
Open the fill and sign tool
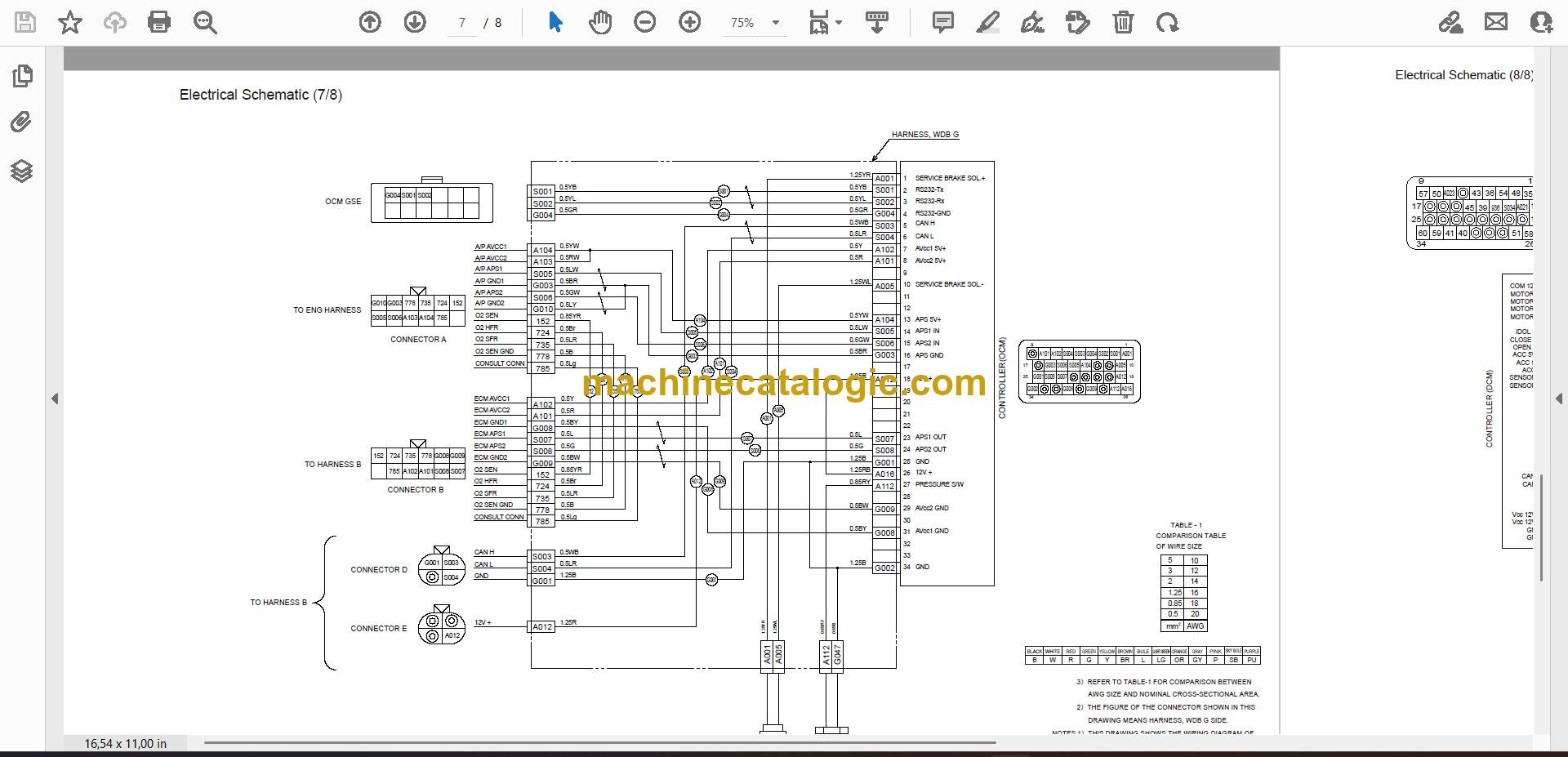[x=1450, y=22]
